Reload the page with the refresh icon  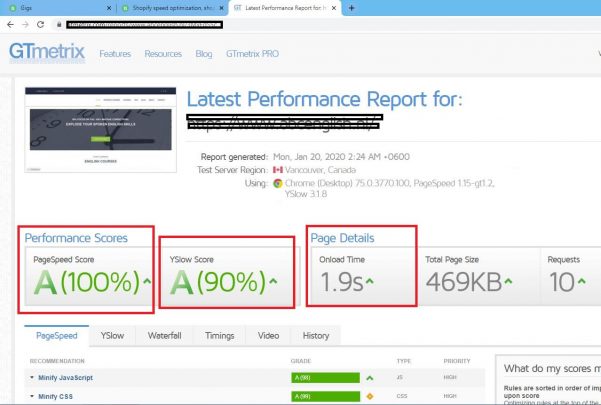pos(40,25)
